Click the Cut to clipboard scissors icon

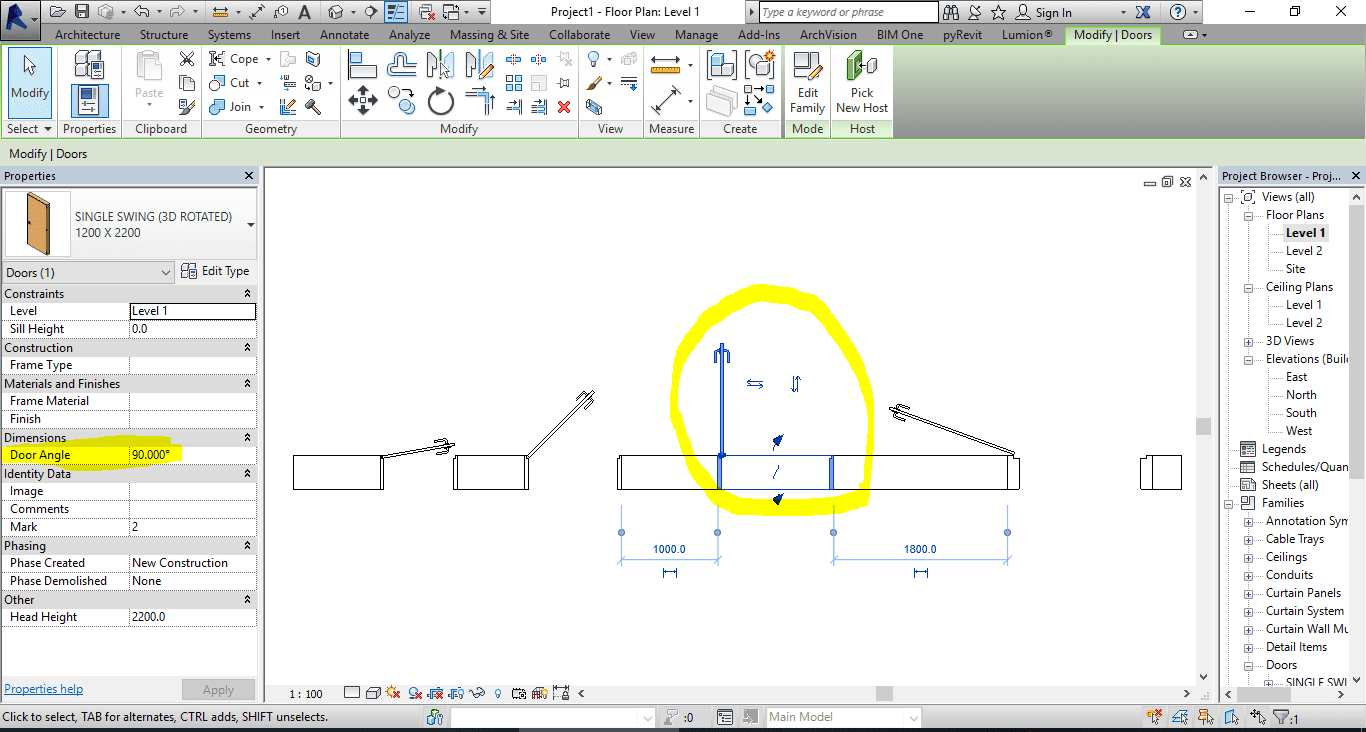(187, 59)
